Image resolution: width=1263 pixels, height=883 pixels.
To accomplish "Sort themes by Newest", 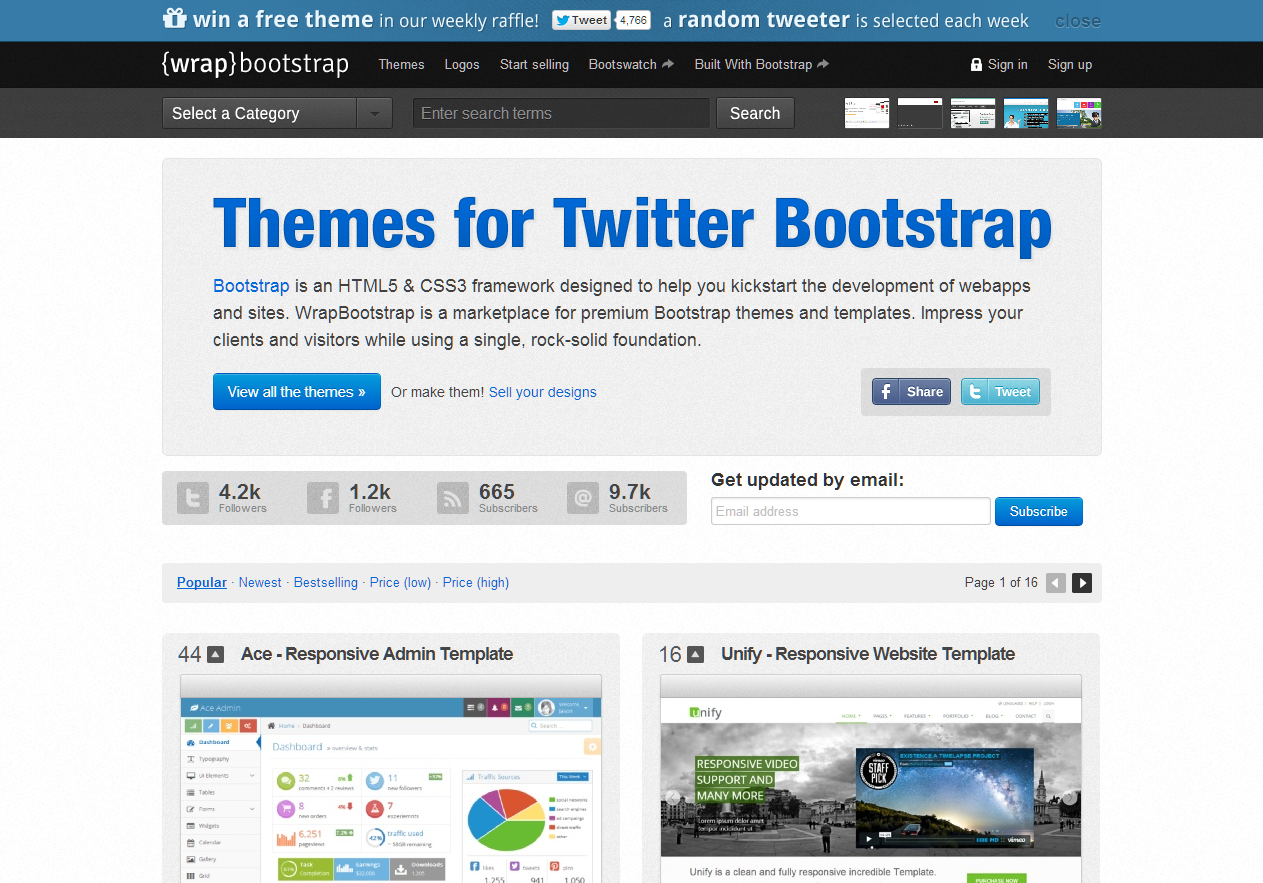I will point(260,582).
